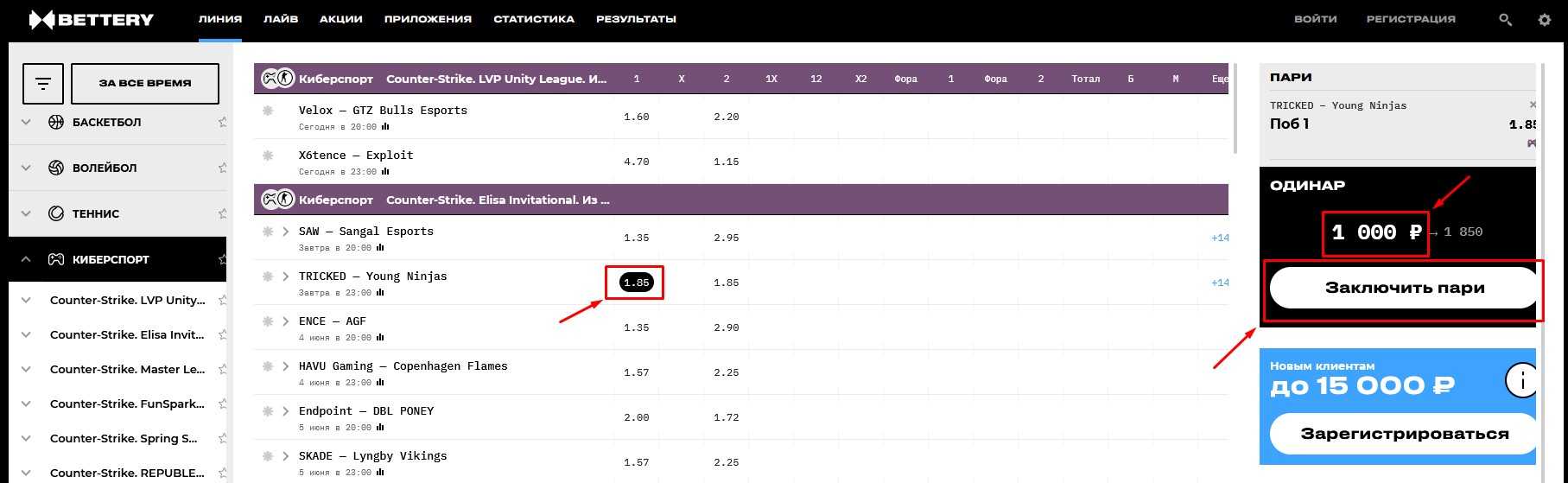This screenshot has height=483, width=1568.
Task: Open the statistics bars icon for SKADE – Lyngby Vikings
Action: [x=381, y=473]
